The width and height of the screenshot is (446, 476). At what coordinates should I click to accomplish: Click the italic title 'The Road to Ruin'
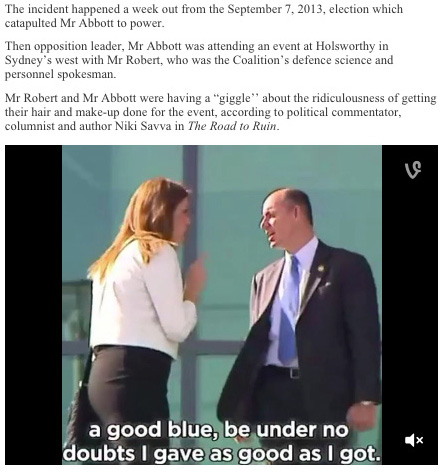click(232, 126)
